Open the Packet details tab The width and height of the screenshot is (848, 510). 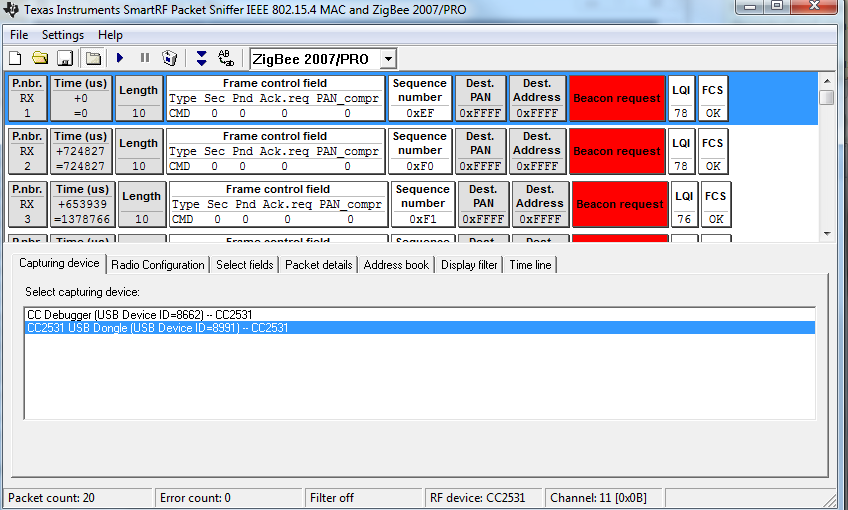tap(319, 265)
